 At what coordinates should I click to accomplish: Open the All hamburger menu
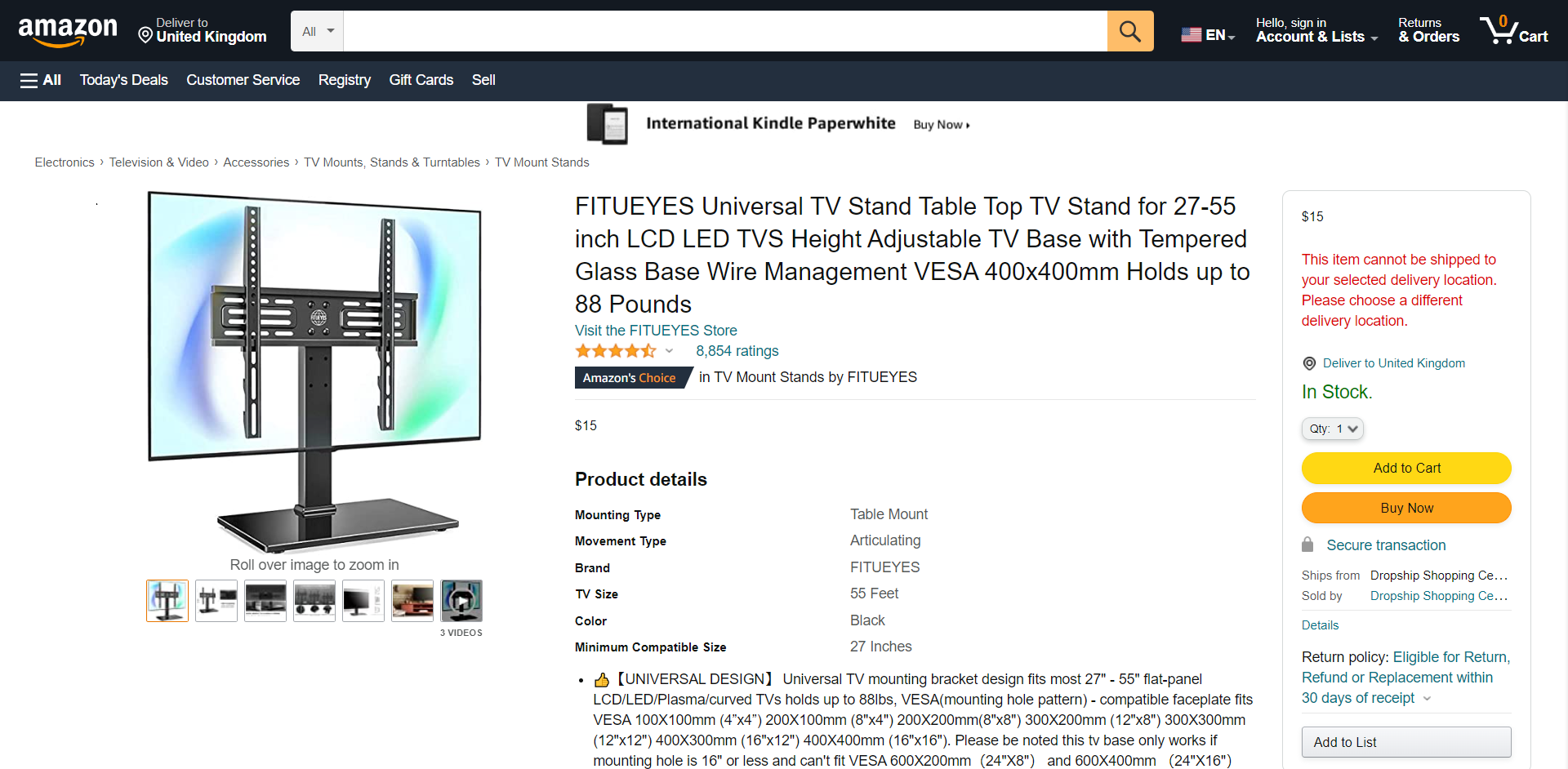[40, 80]
